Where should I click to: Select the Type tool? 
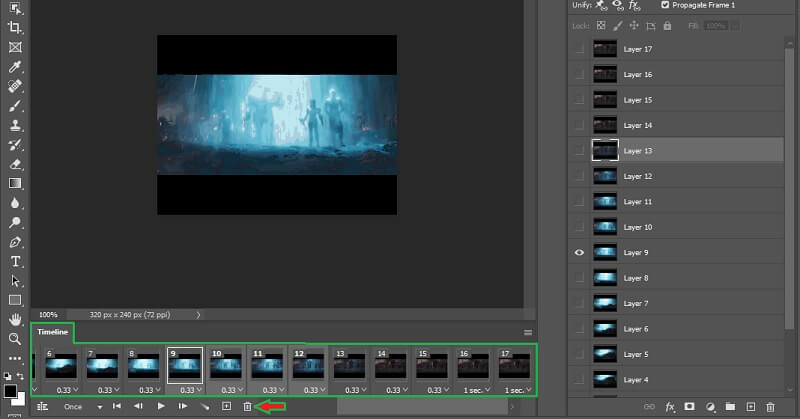[x=15, y=261]
